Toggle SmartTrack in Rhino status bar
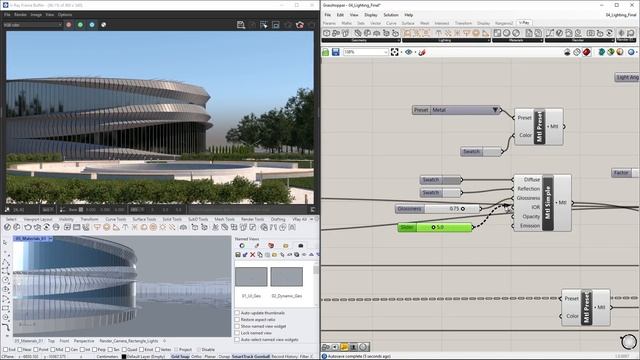This screenshot has height=360, width=640. (x=242, y=356)
